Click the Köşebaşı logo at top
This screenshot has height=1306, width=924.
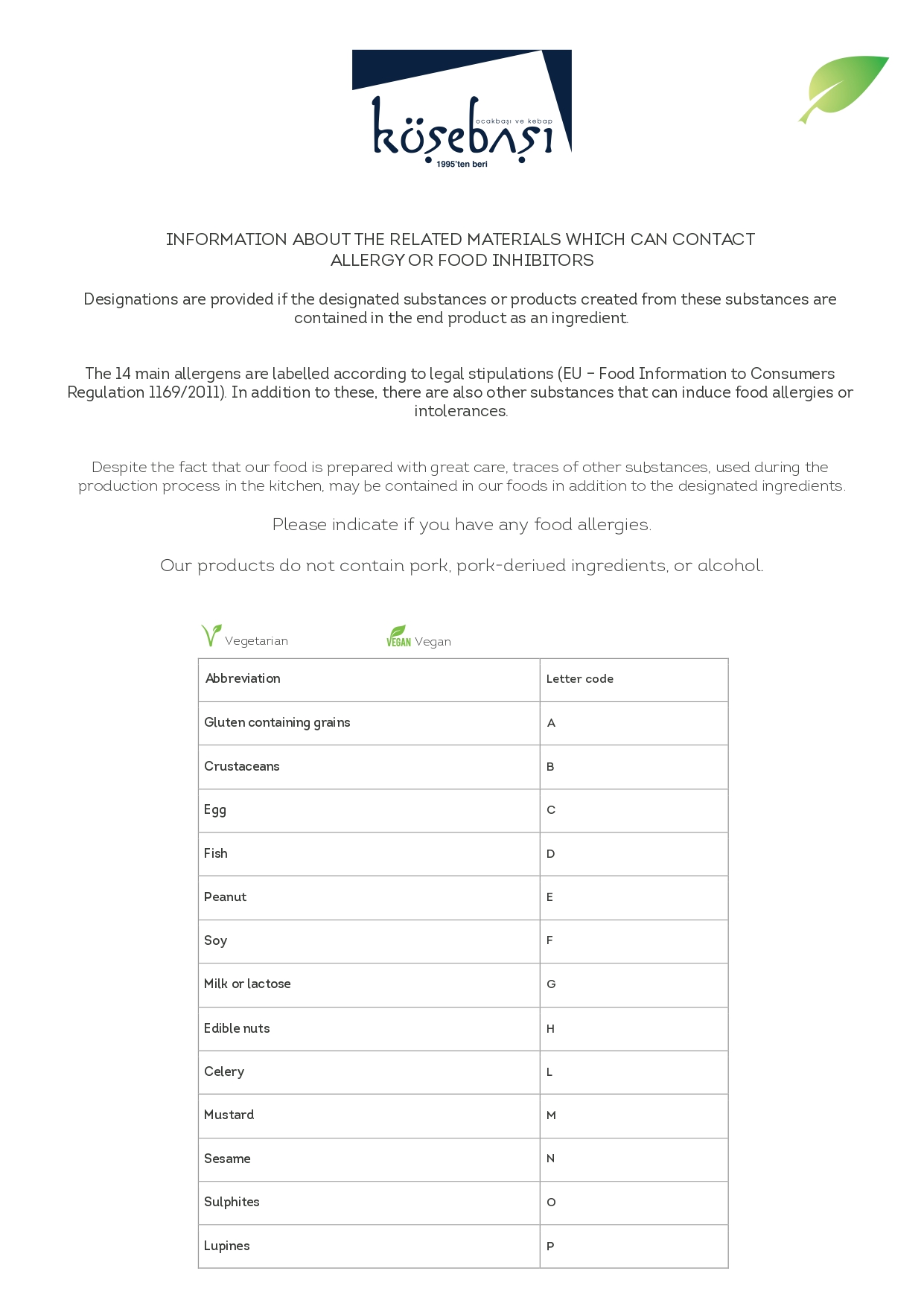pyautogui.click(x=462, y=109)
